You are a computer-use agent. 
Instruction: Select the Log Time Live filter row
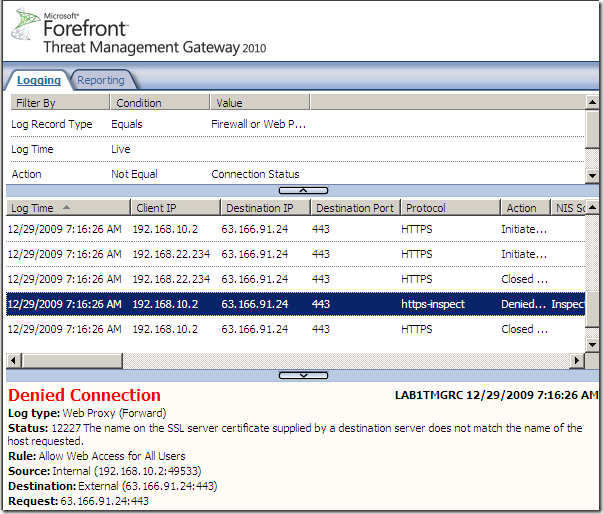pyautogui.click(x=297, y=149)
